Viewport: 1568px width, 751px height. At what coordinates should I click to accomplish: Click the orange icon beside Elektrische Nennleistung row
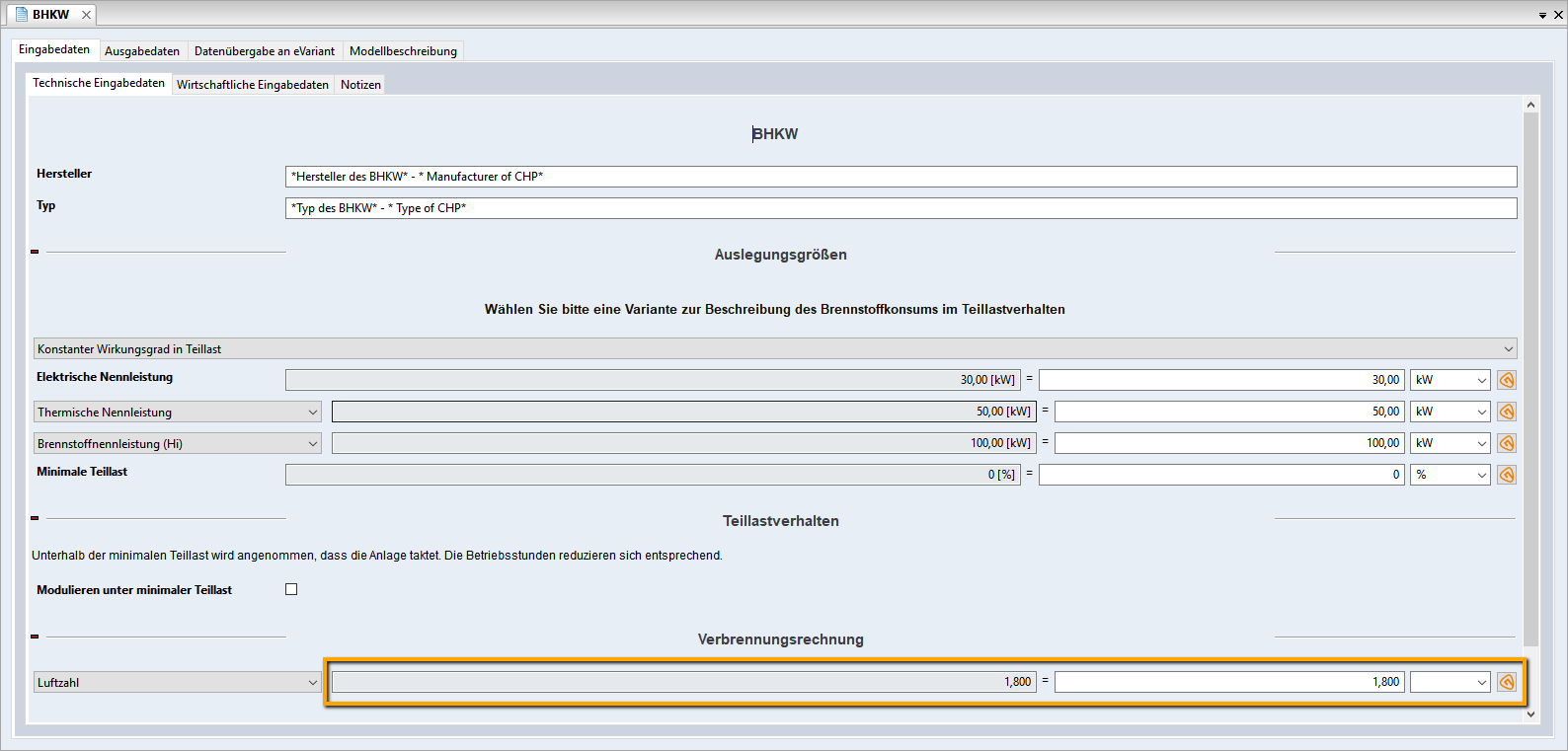1506,380
